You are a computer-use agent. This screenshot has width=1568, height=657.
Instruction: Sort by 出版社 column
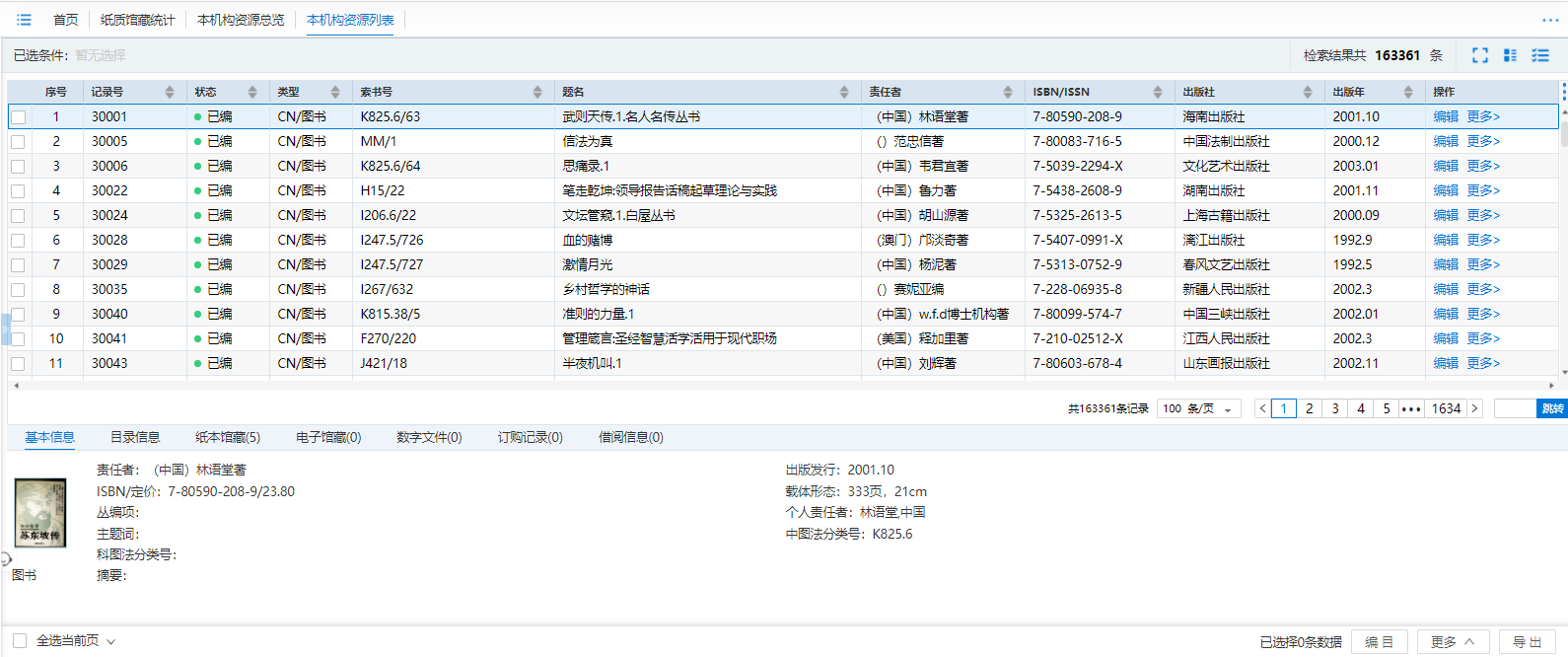(x=1308, y=92)
